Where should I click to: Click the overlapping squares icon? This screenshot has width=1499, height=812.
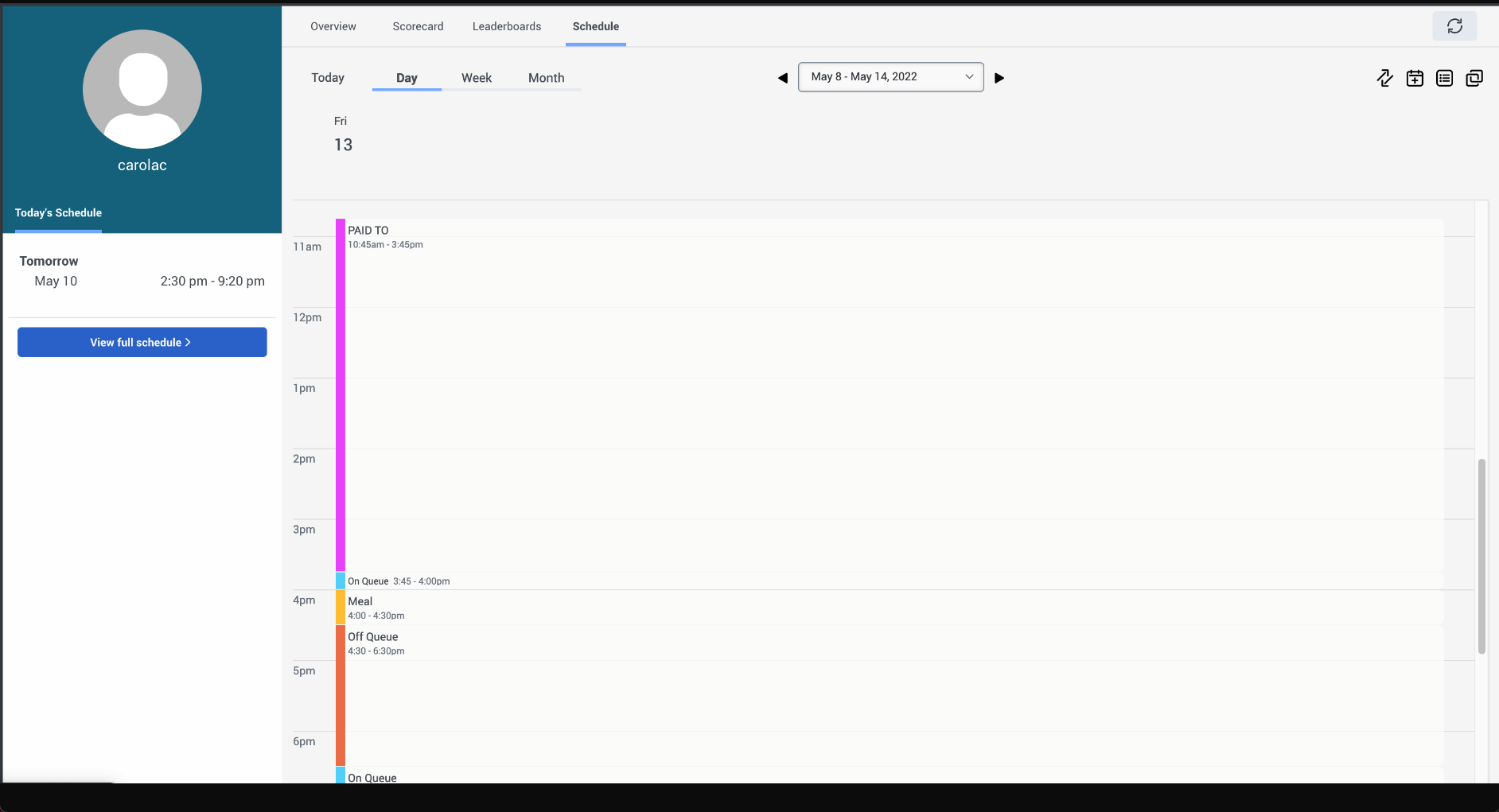point(1474,78)
